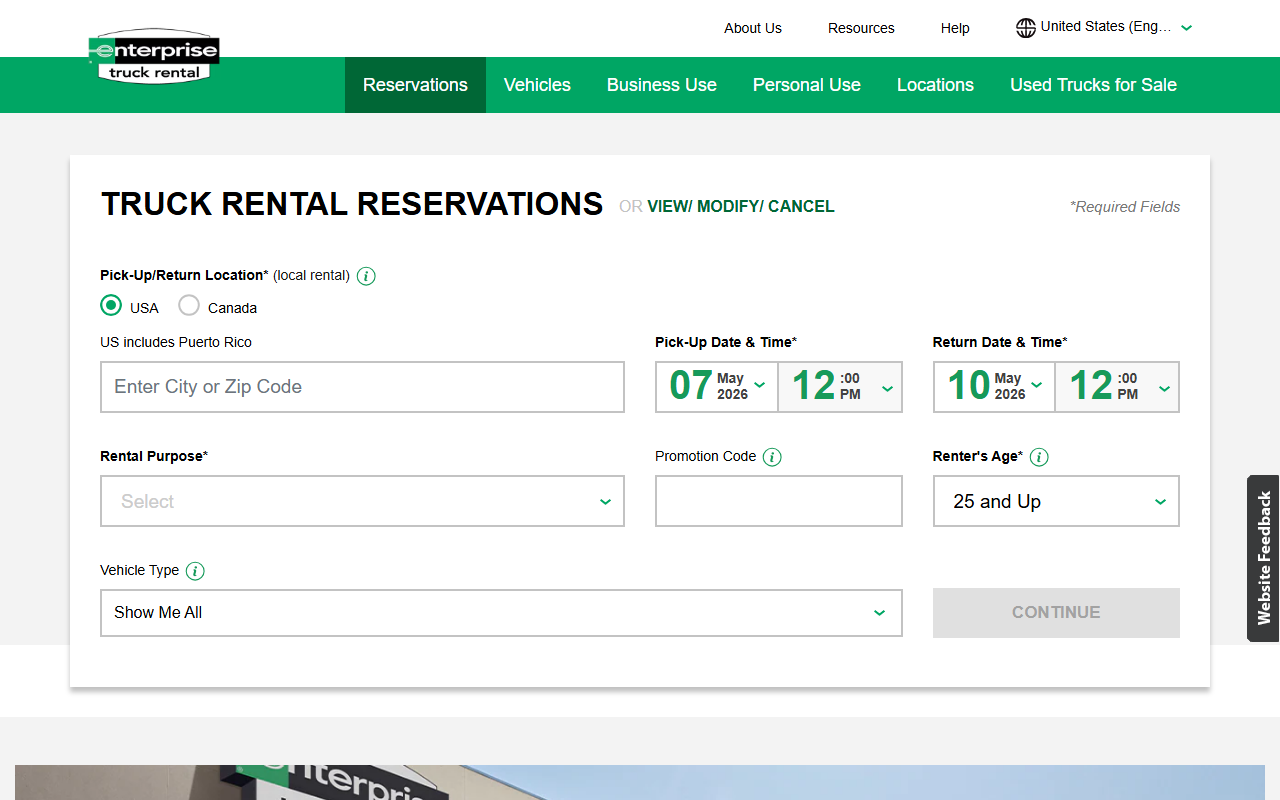Open Used Trucks for Sale nav item
The width and height of the screenshot is (1280, 800).
click(x=1093, y=85)
